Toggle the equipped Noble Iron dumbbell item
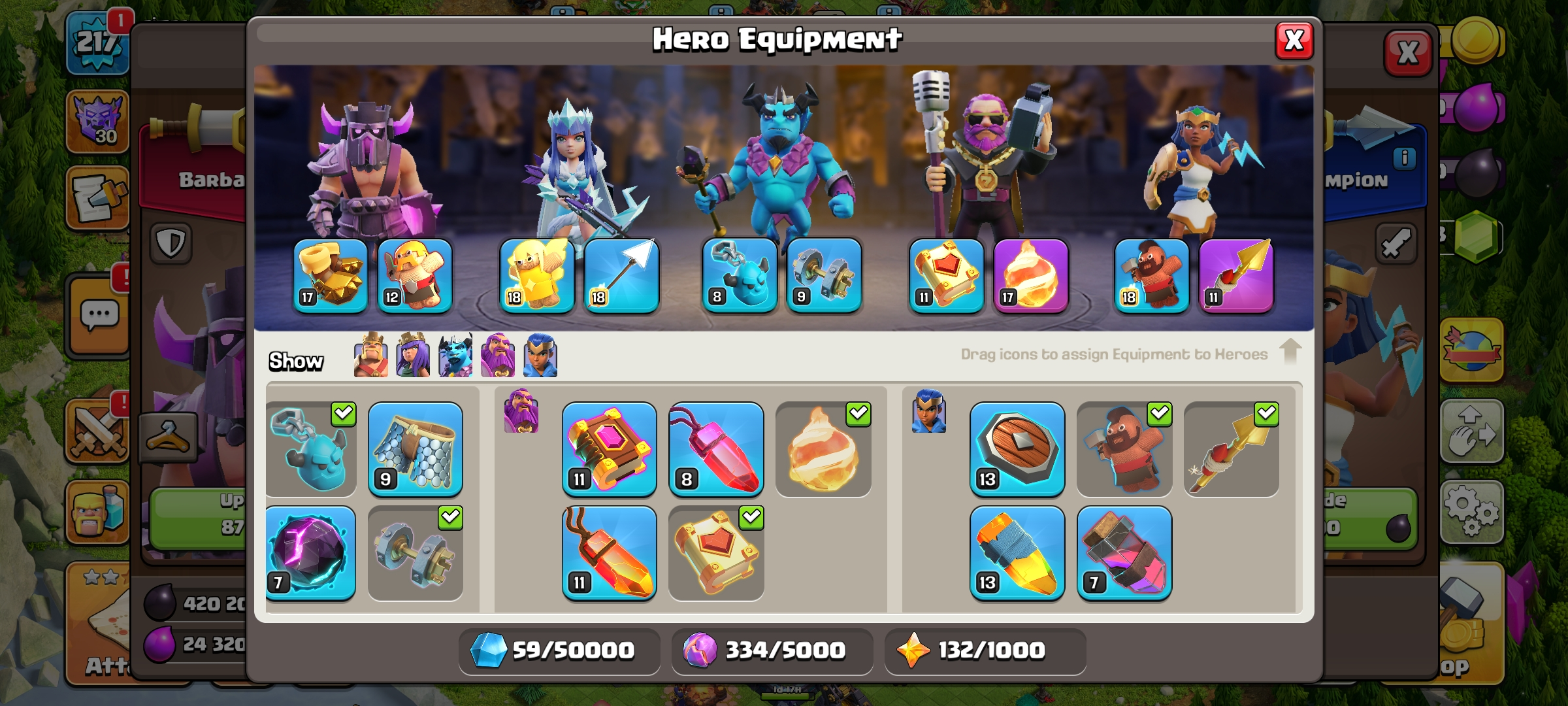 coord(416,554)
